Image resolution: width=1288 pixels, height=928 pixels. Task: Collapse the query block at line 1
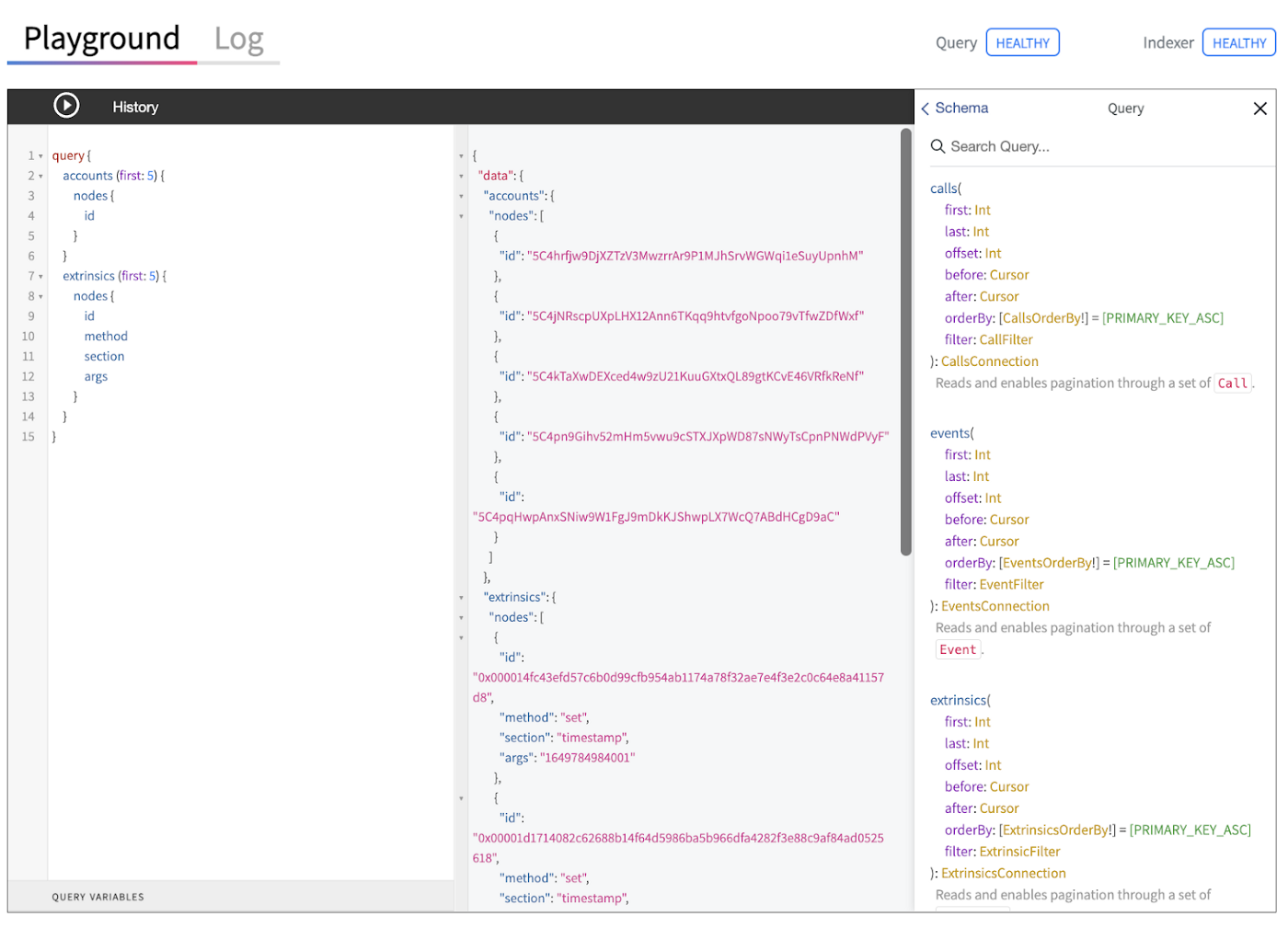(x=40, y=156)
